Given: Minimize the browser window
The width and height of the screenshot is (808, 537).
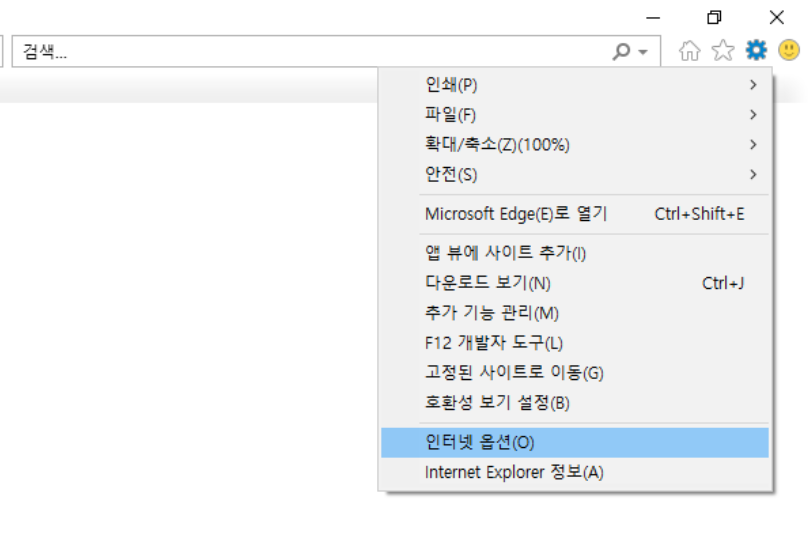Looking at the screenshot, I should (653, 18).
